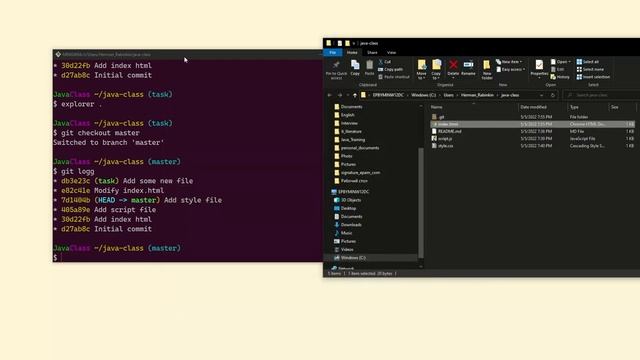Viewport: 640px width, 360px height.
Task: Click Select none in the ribbon
Action: click(590, 69)
